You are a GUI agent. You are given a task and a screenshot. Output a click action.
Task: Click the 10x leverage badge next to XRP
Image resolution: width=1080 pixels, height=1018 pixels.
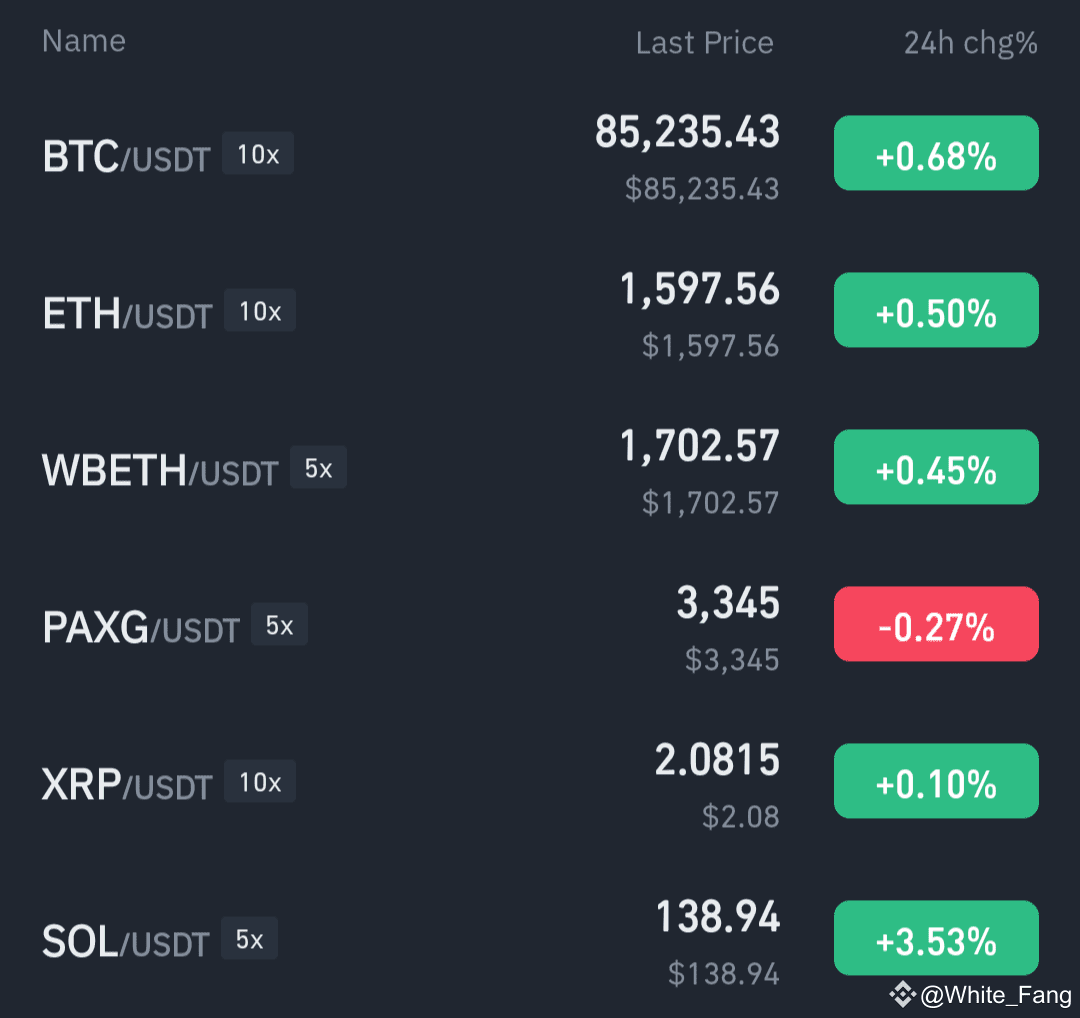tap(259, 781)
